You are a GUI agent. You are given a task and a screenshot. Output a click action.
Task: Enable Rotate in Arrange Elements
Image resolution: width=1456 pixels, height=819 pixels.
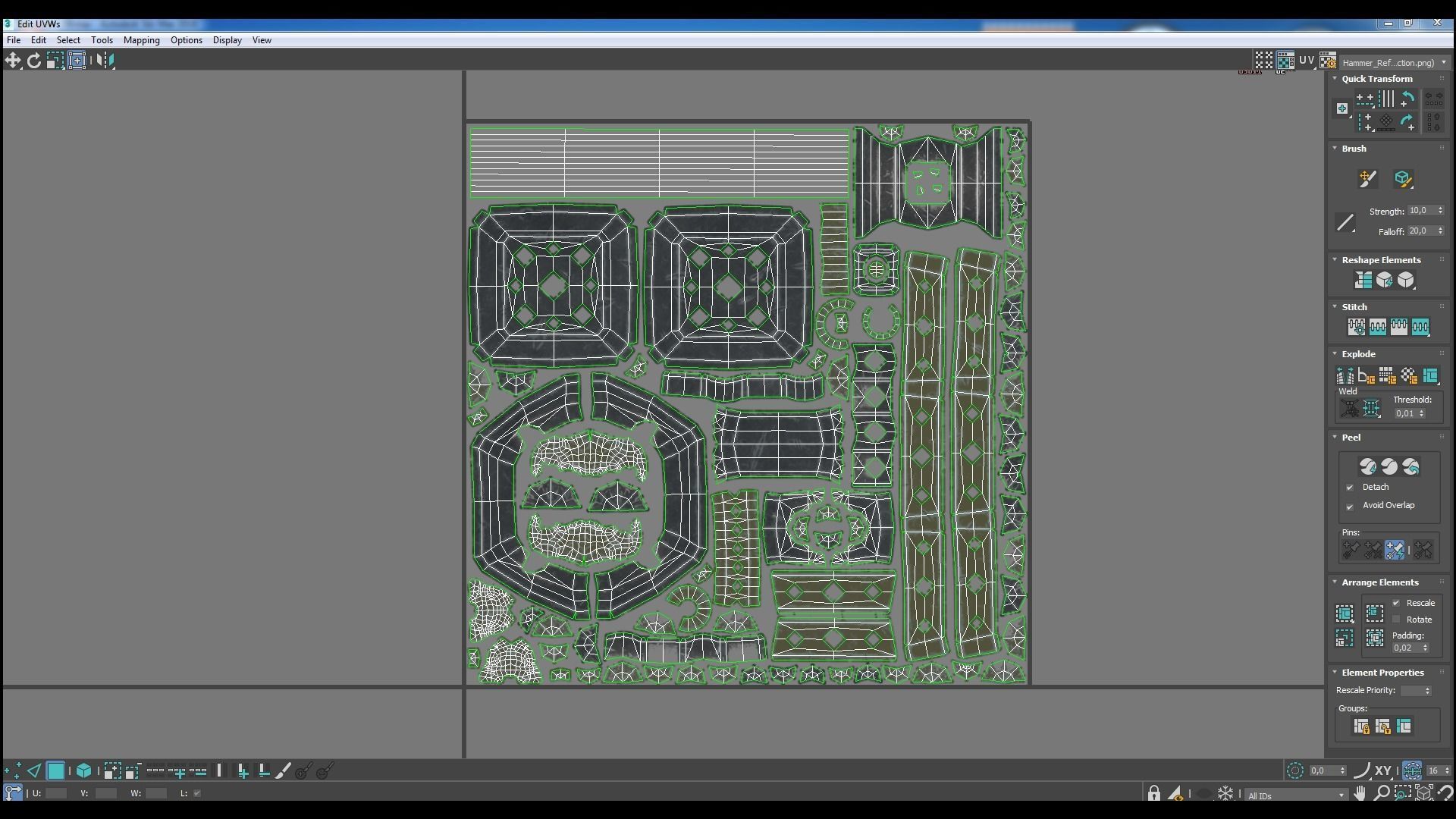[x=1396, y=620]
